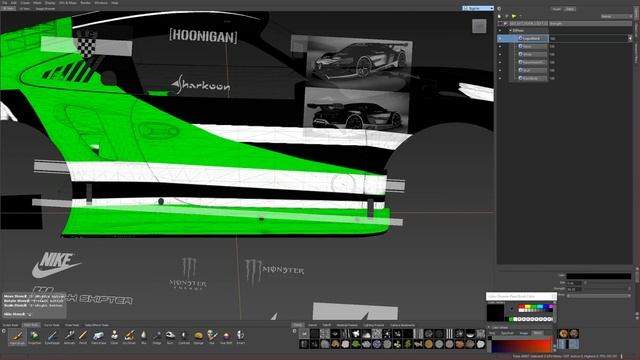Choose the Hue Shift tool
640x360 pixels.
pos(226,336)
